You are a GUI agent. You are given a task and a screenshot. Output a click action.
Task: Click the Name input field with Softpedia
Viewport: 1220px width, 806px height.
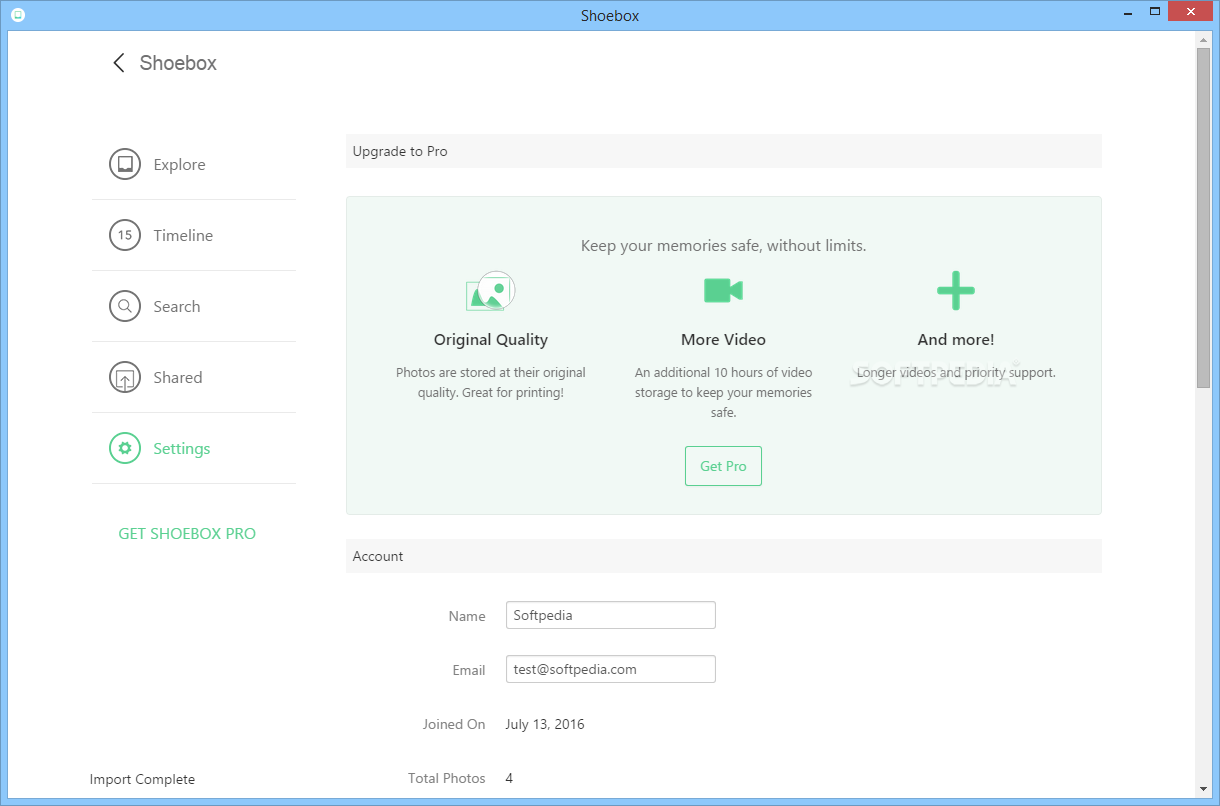(x=611, y=615)
